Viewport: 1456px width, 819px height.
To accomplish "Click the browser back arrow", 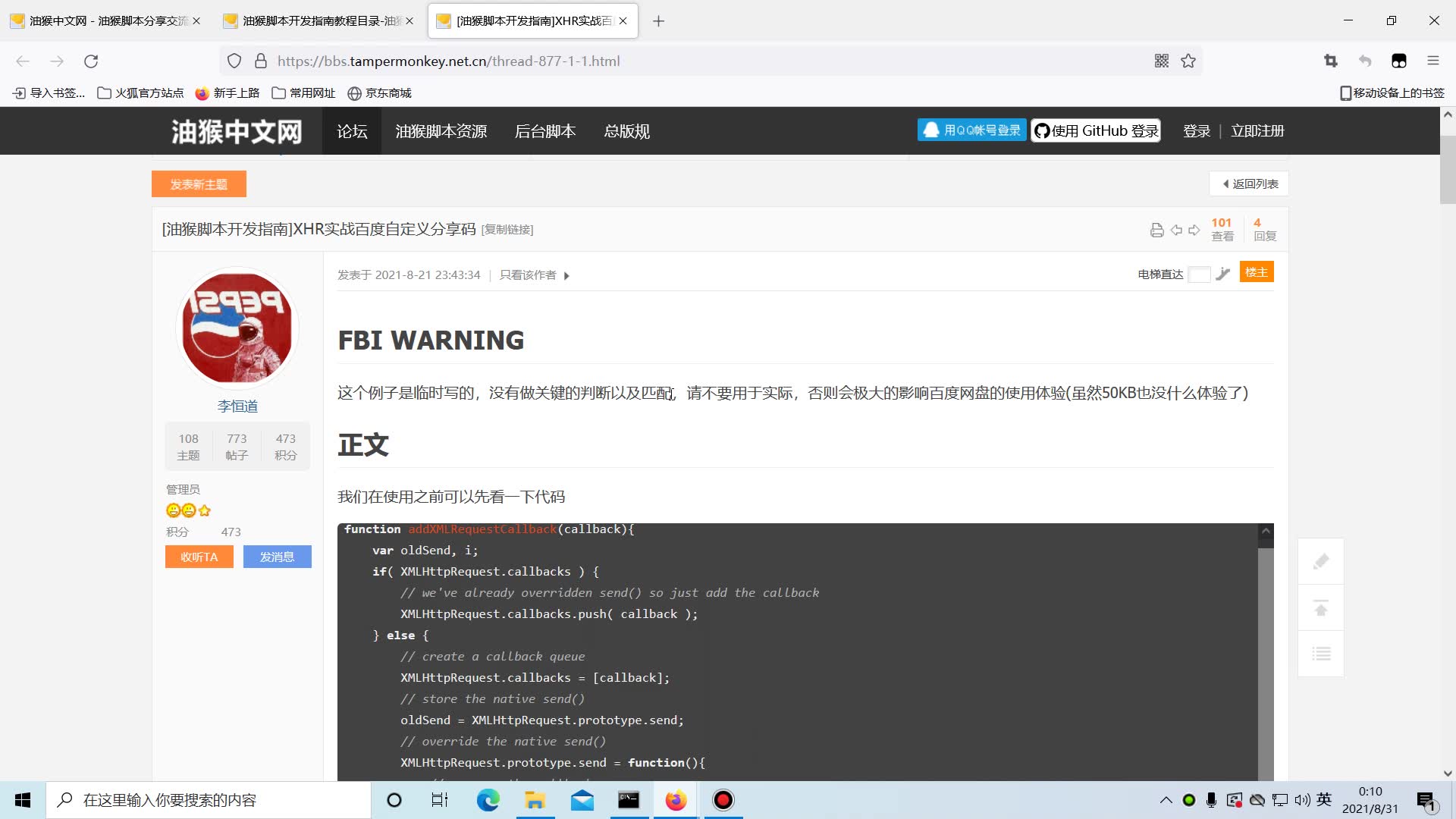I will coord(23,61).
